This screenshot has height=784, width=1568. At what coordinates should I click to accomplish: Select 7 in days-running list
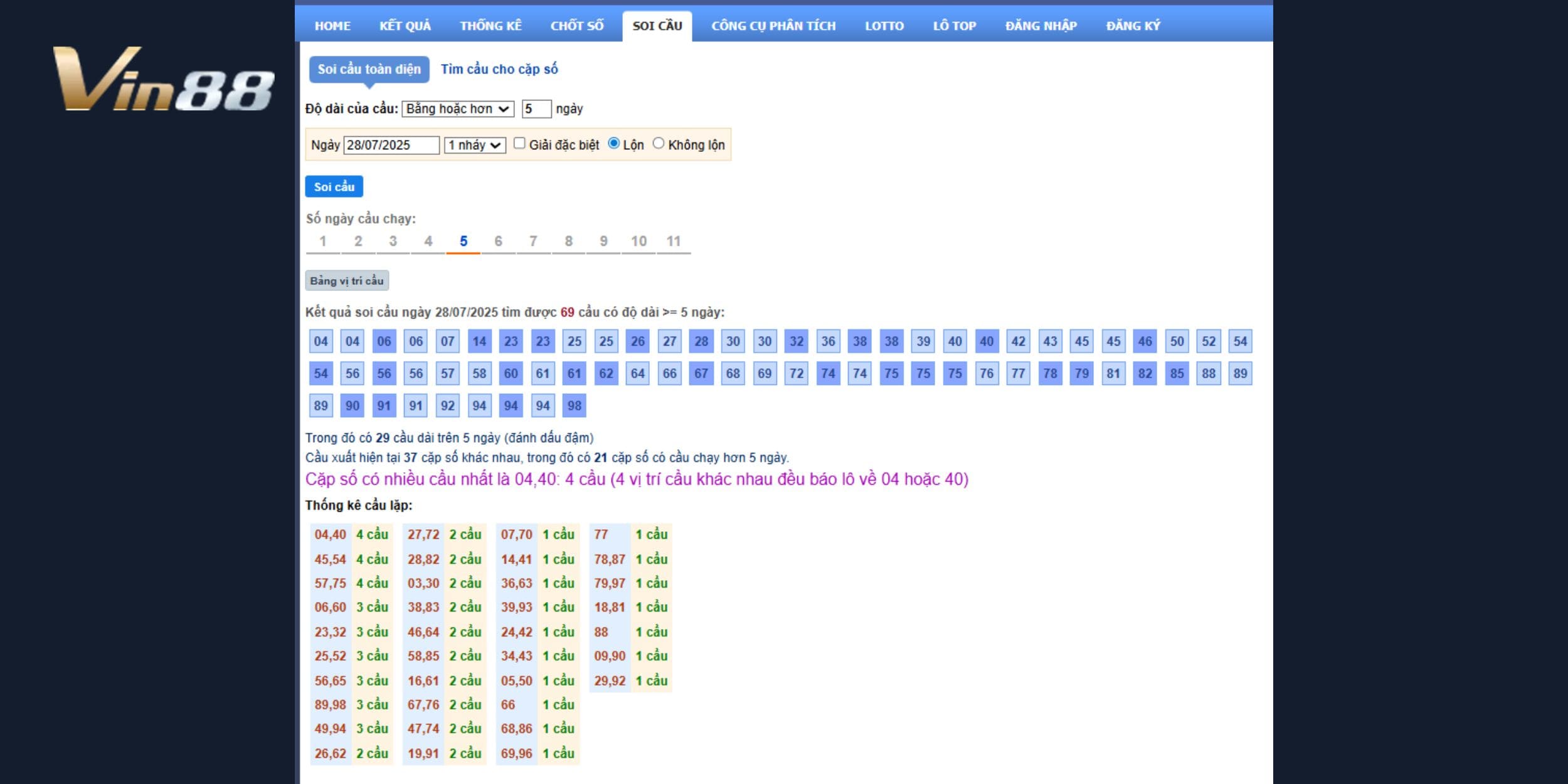534,241
